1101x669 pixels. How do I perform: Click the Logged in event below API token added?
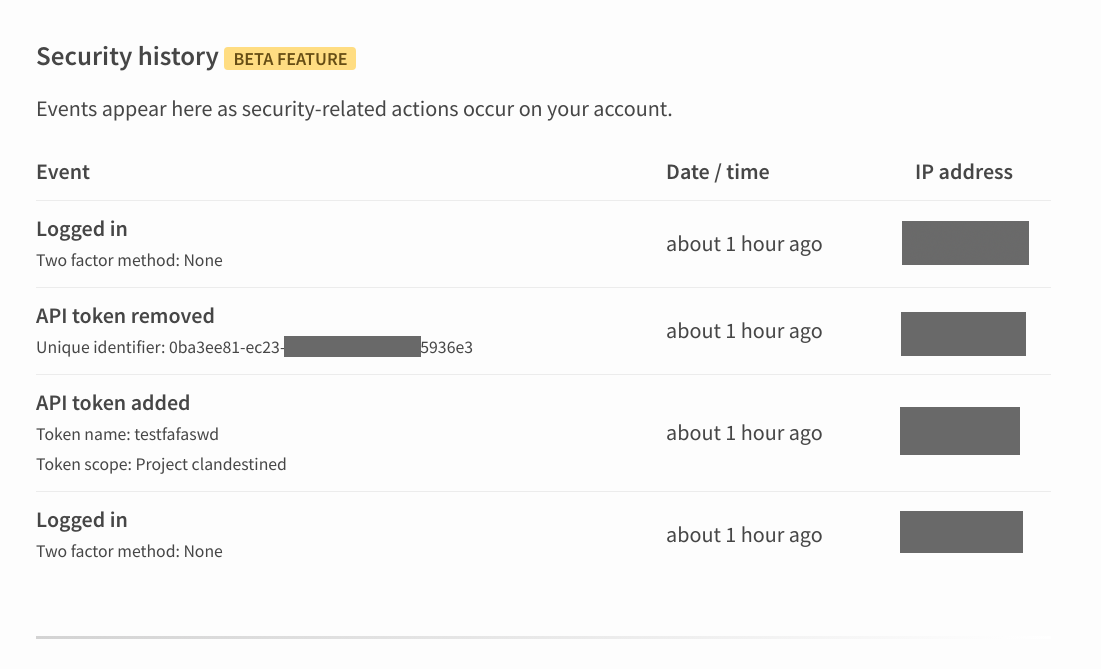coord(82,520)
